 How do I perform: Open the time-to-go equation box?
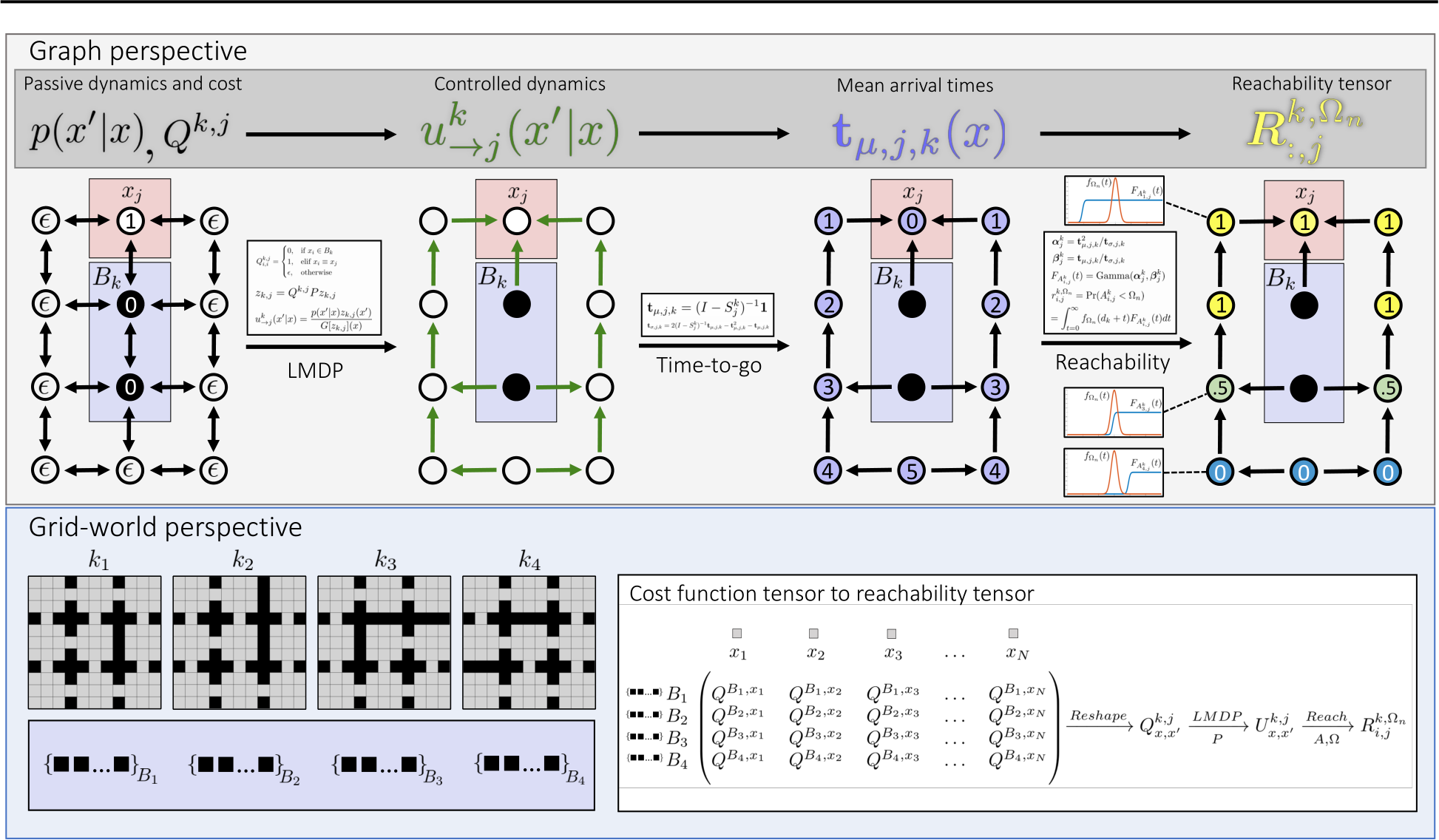click(x=708, y=314)
